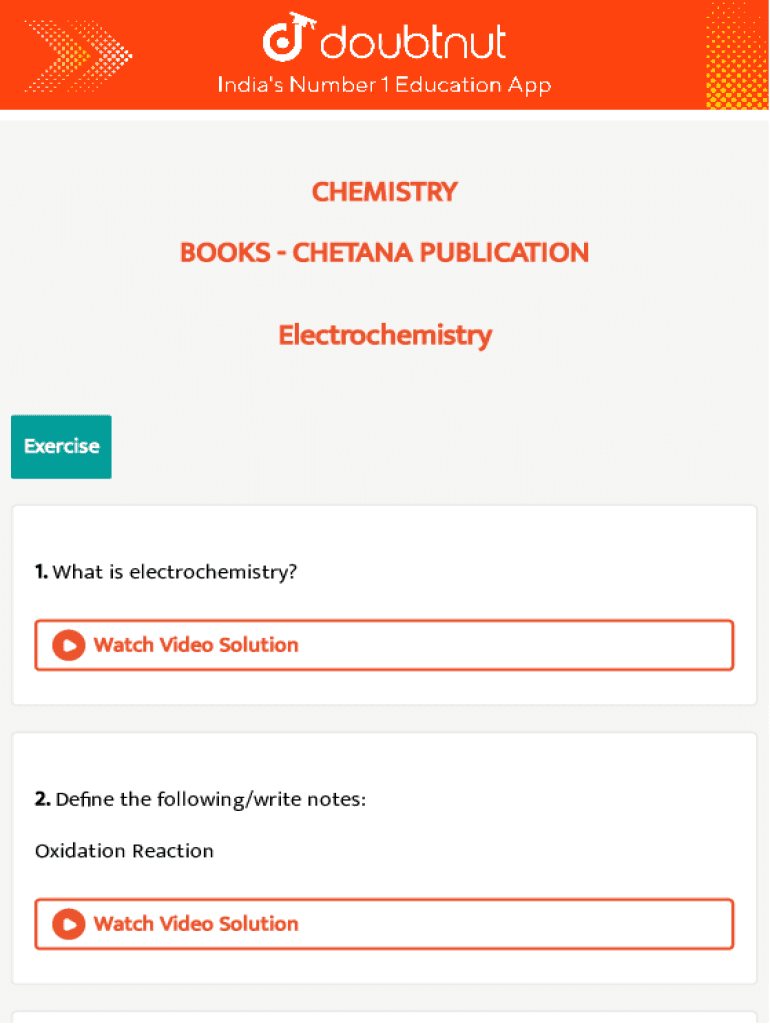This screenshot has height=1024, width=770.
Task: Select the Exercise tab
Action: [x=61, y=446]
